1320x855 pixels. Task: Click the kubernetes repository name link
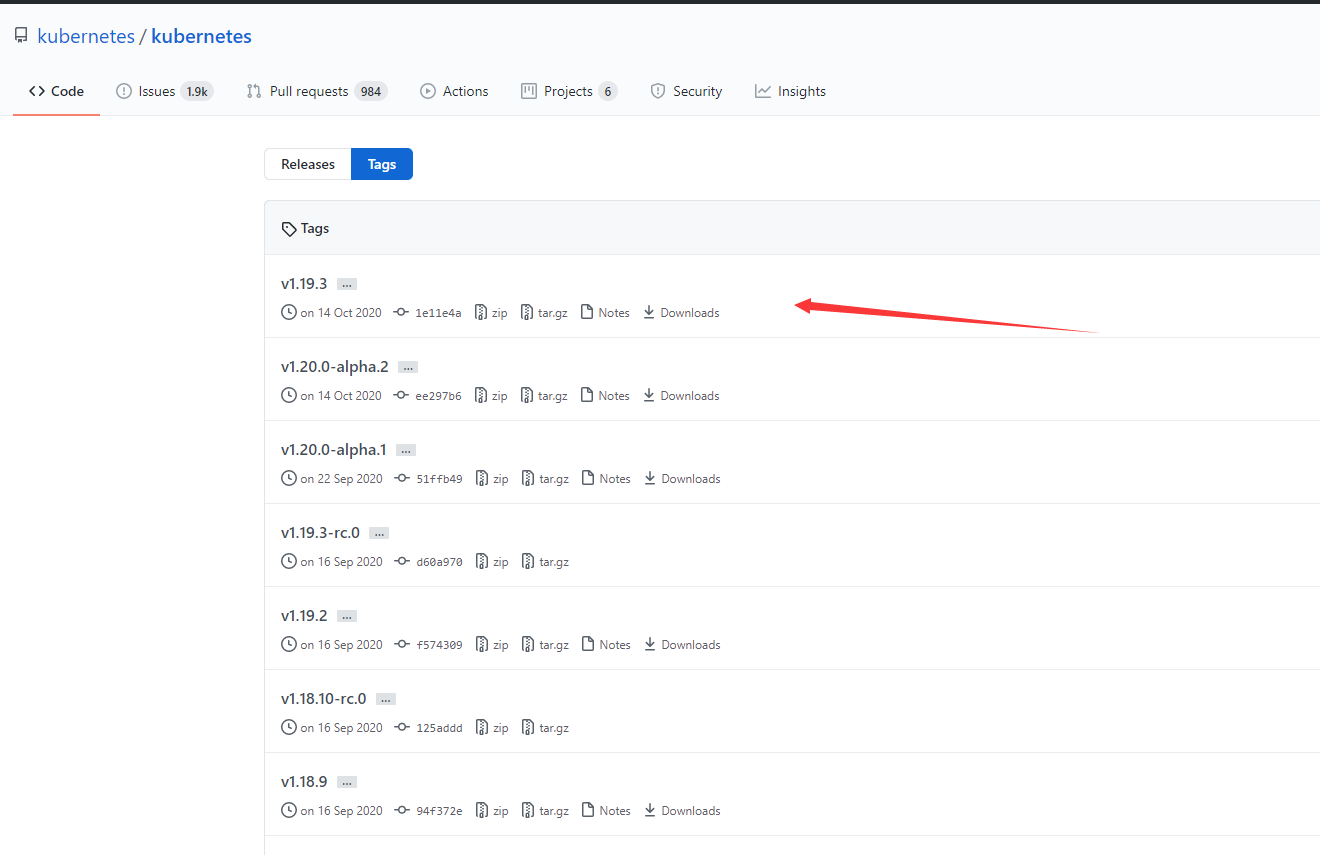[x=201, y=37]
